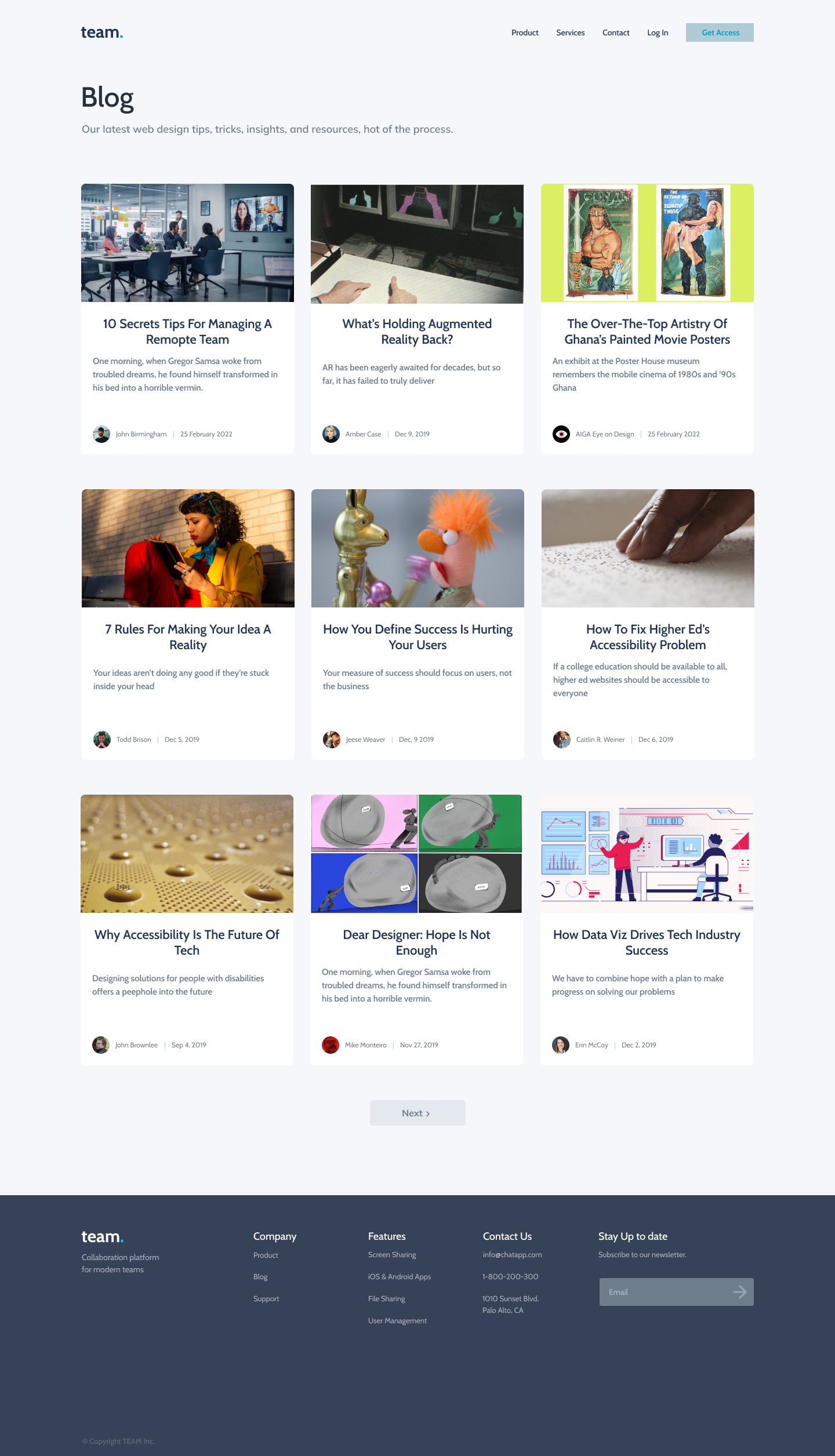Click the Get Access button
Image resolution: width=835 pixels, height=1456 pixels.
(x=720, y=32)
